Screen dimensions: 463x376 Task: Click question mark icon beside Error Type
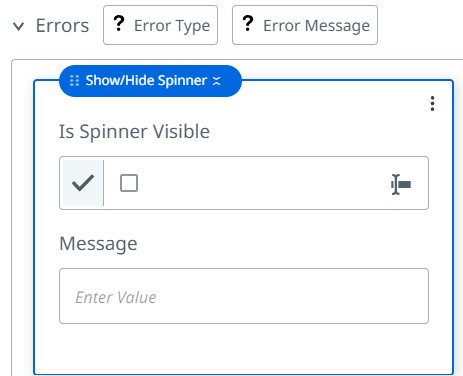pyautogui.click(x=119, y=24)
